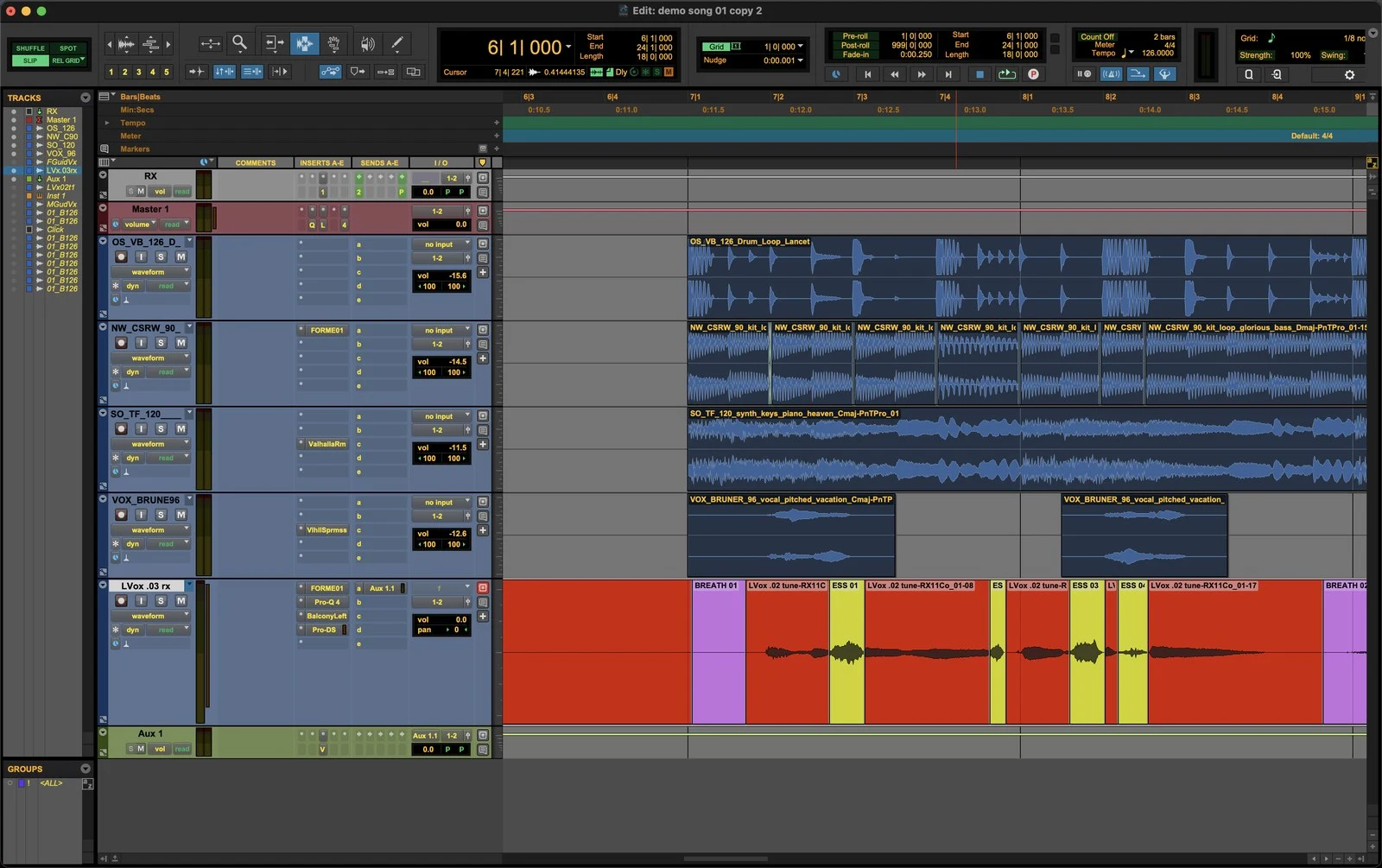
Task: Click the online sync clock icon in transport
Action: (x=836, y=74)
